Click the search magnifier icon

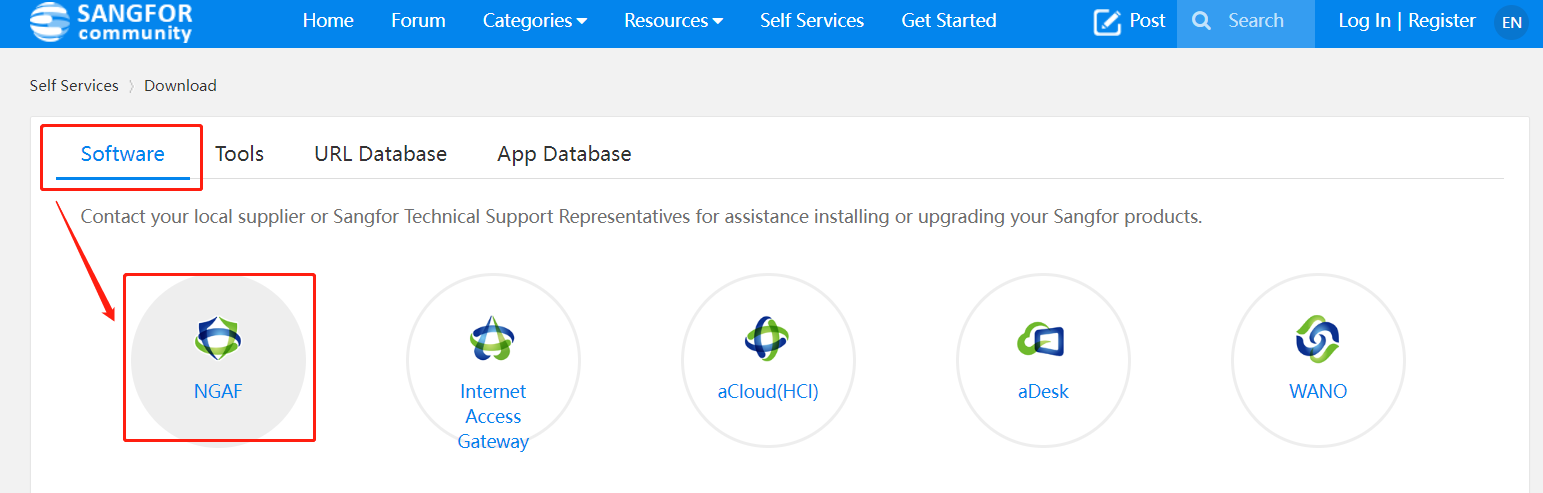pos(1202,21)
